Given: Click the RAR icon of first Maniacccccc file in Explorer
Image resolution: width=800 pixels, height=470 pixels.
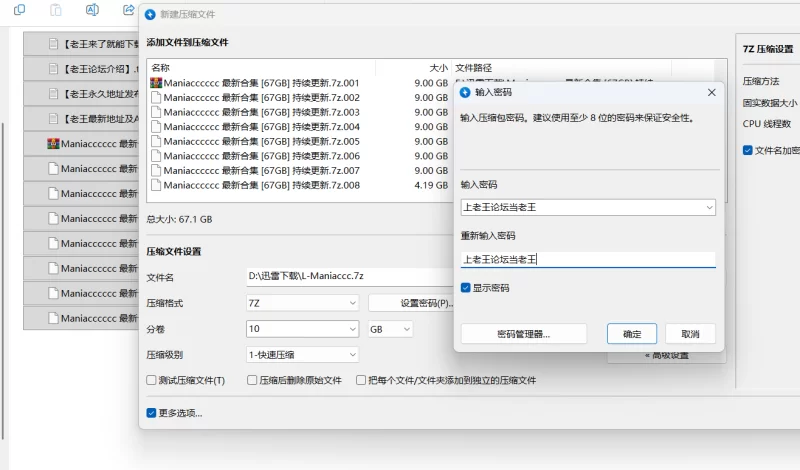Looking at the screenshot, I should 53,144.
